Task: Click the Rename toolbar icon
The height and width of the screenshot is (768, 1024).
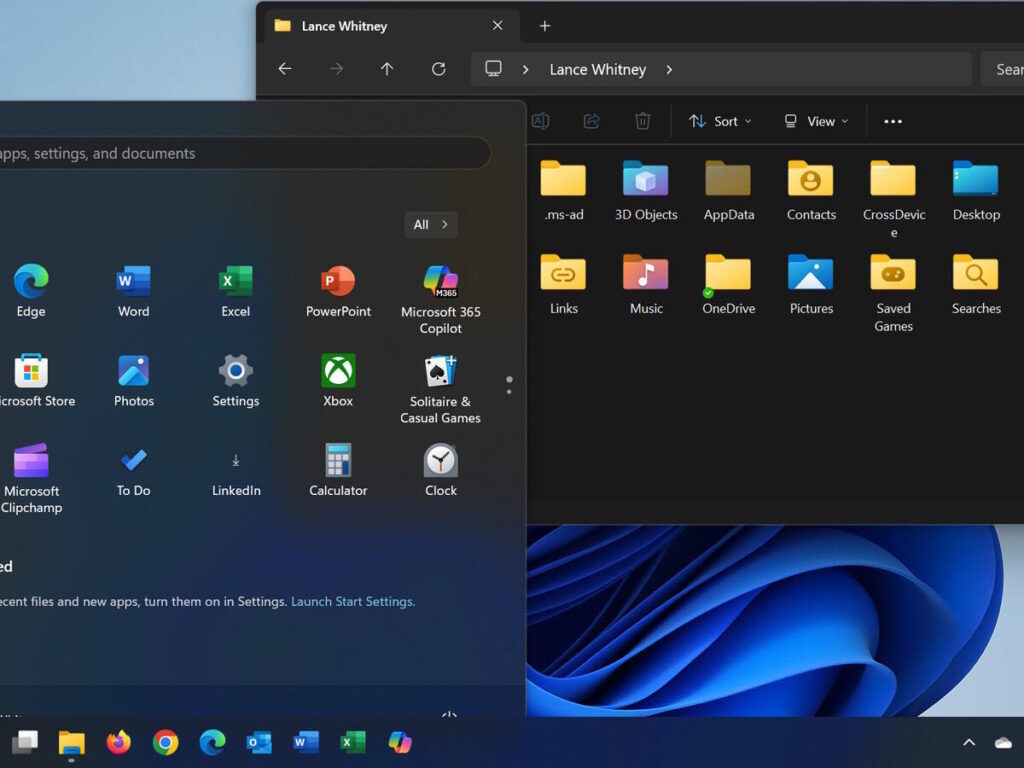Action: tap(541, 121)
